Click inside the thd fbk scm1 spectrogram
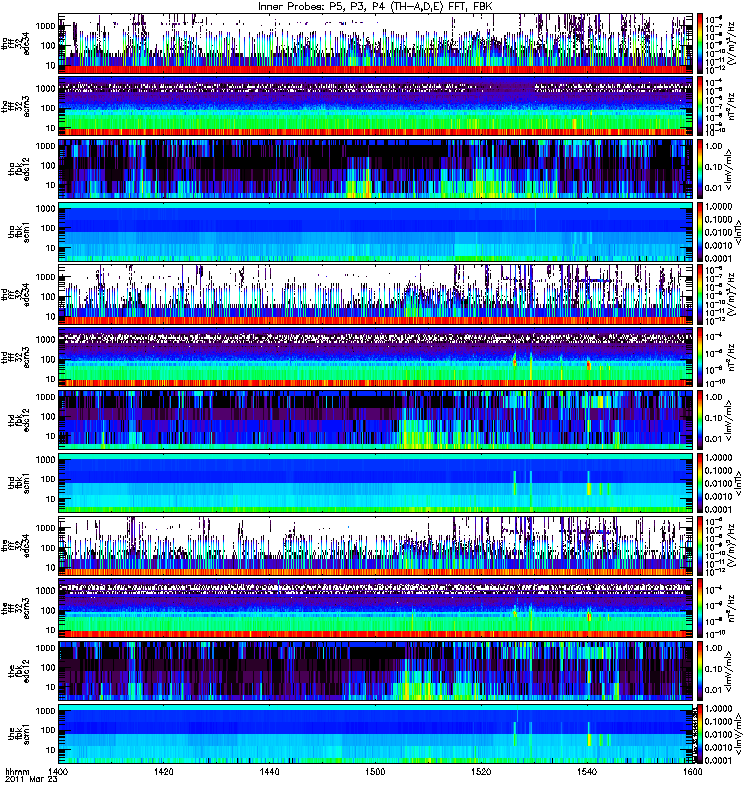750x800 pixels. (376, 483)
